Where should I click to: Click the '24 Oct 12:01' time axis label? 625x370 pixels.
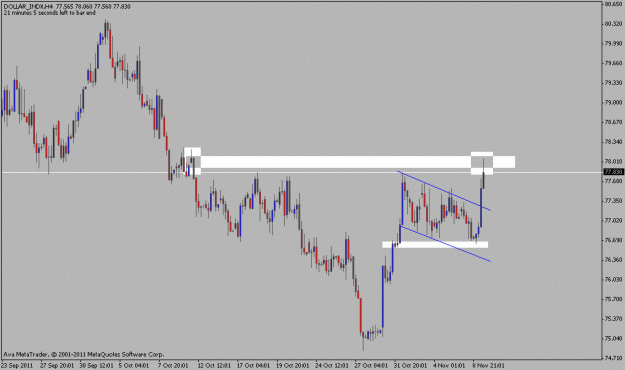click(x=332, y=365)
